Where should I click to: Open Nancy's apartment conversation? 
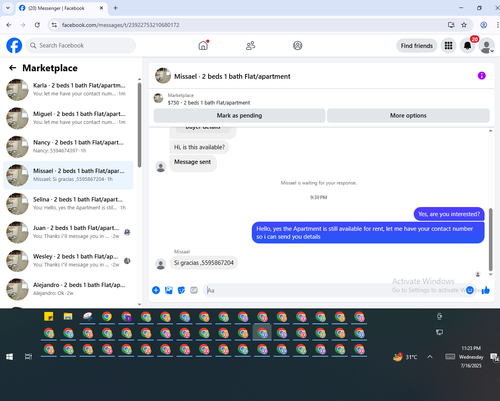click(x=68, y=146)
